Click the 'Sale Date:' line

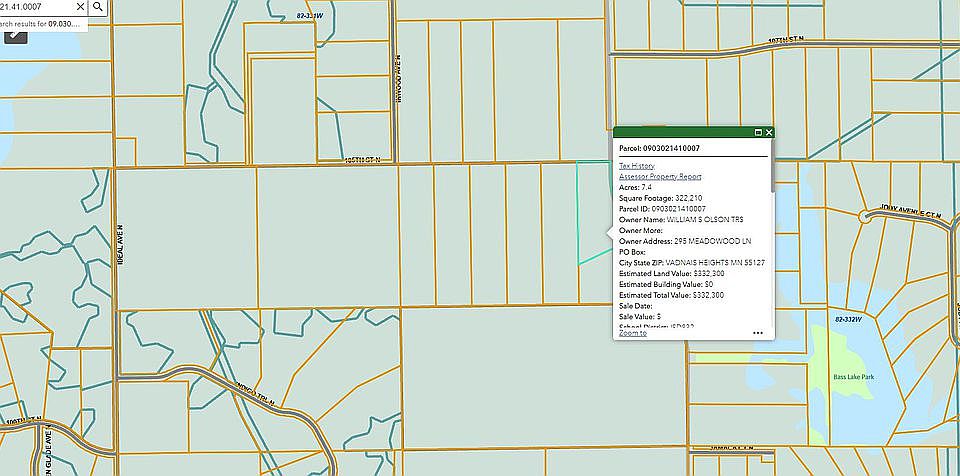coord(636,306)
